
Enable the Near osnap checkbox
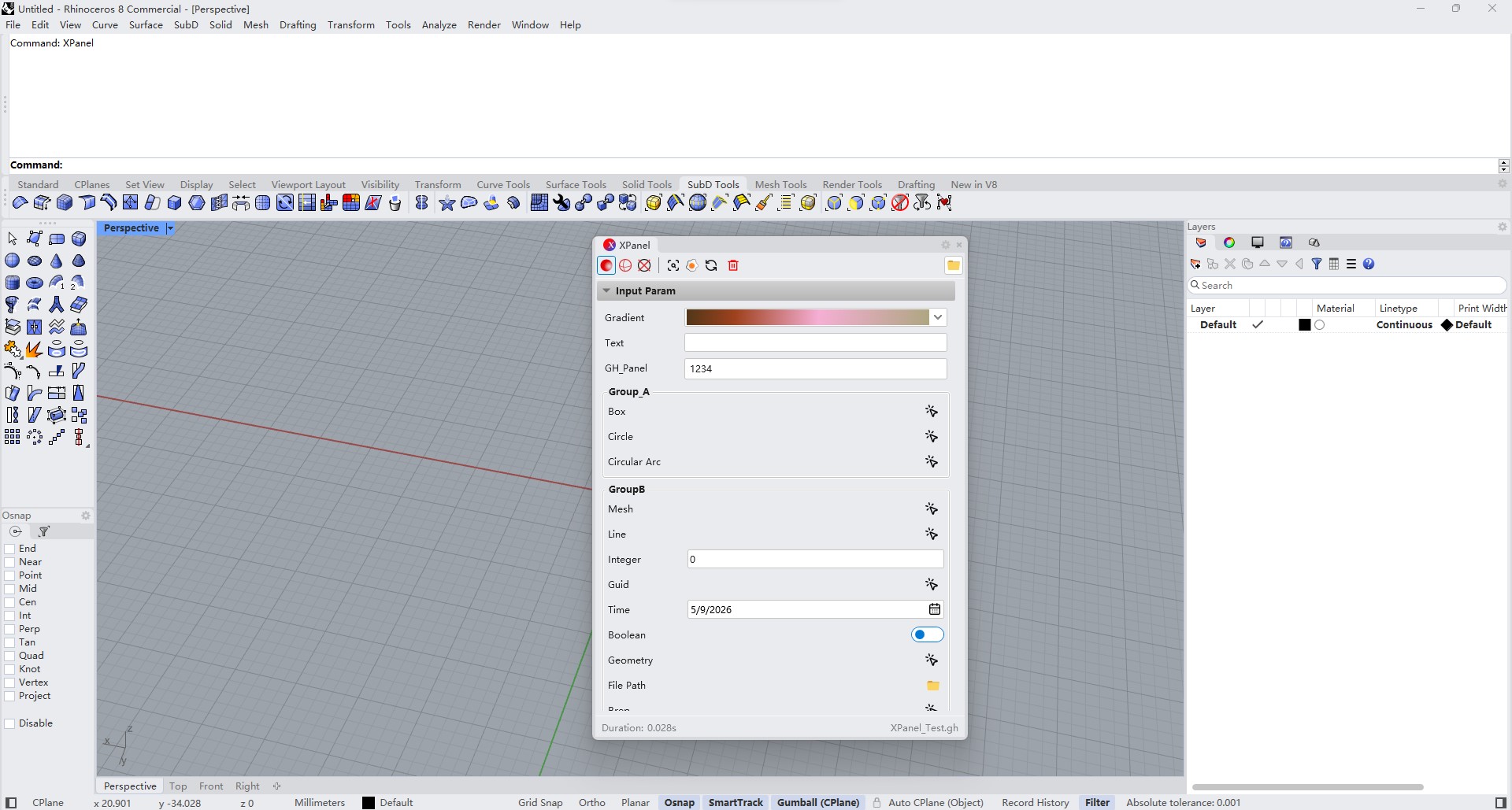pyautogui.click(x=10, y=562)
